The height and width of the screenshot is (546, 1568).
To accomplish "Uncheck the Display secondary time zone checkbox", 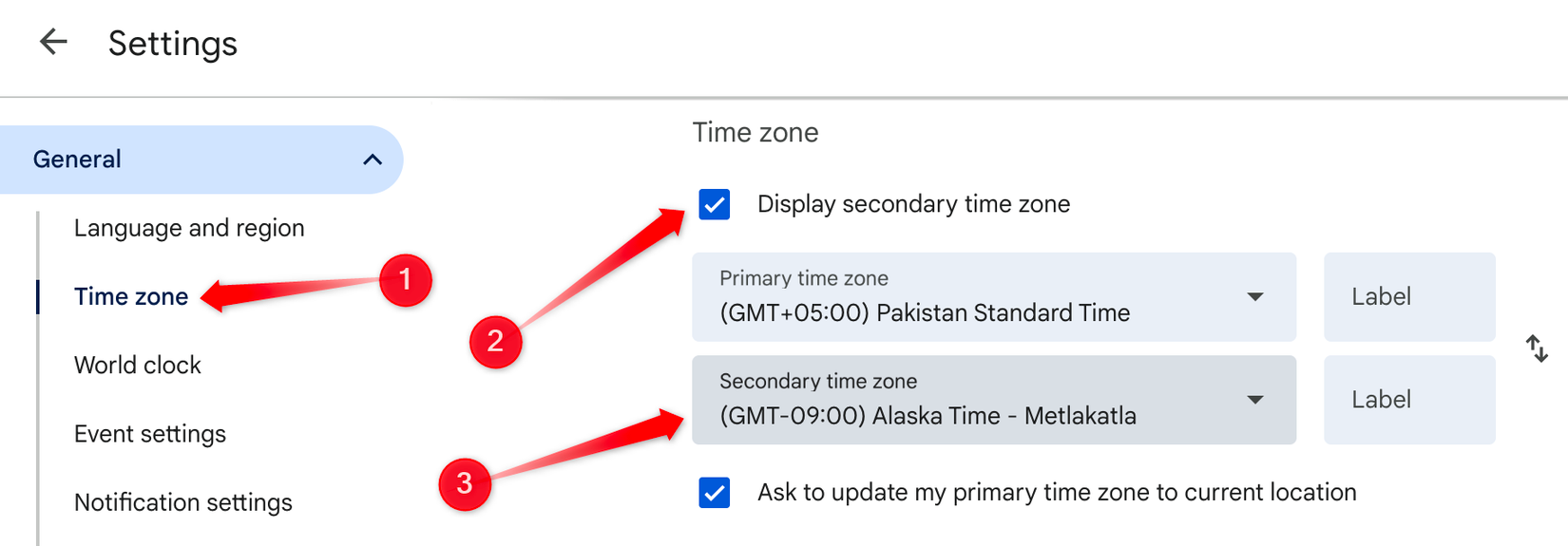I will (x=715, y=204).
